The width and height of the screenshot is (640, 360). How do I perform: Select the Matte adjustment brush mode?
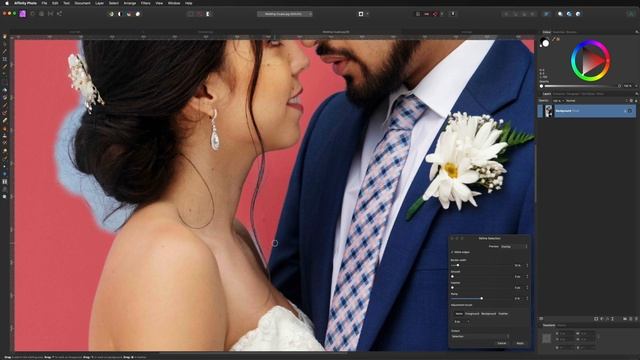[x=459, y=313]
